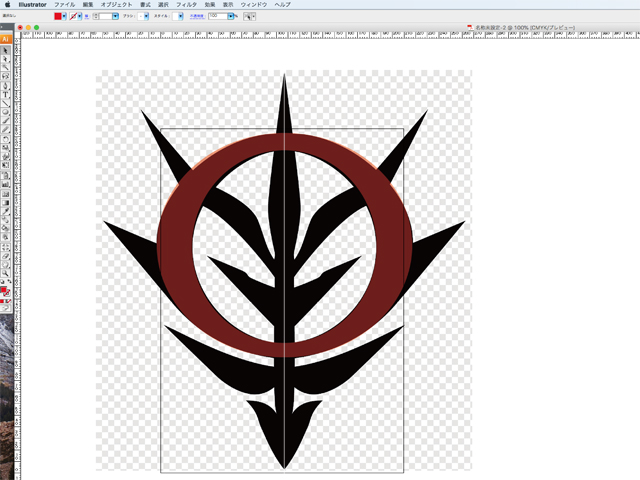Click the stroke none swatch in toolbox
Image resolution: width=640 pixels, height=480 pixels.
tap(7, 293)
